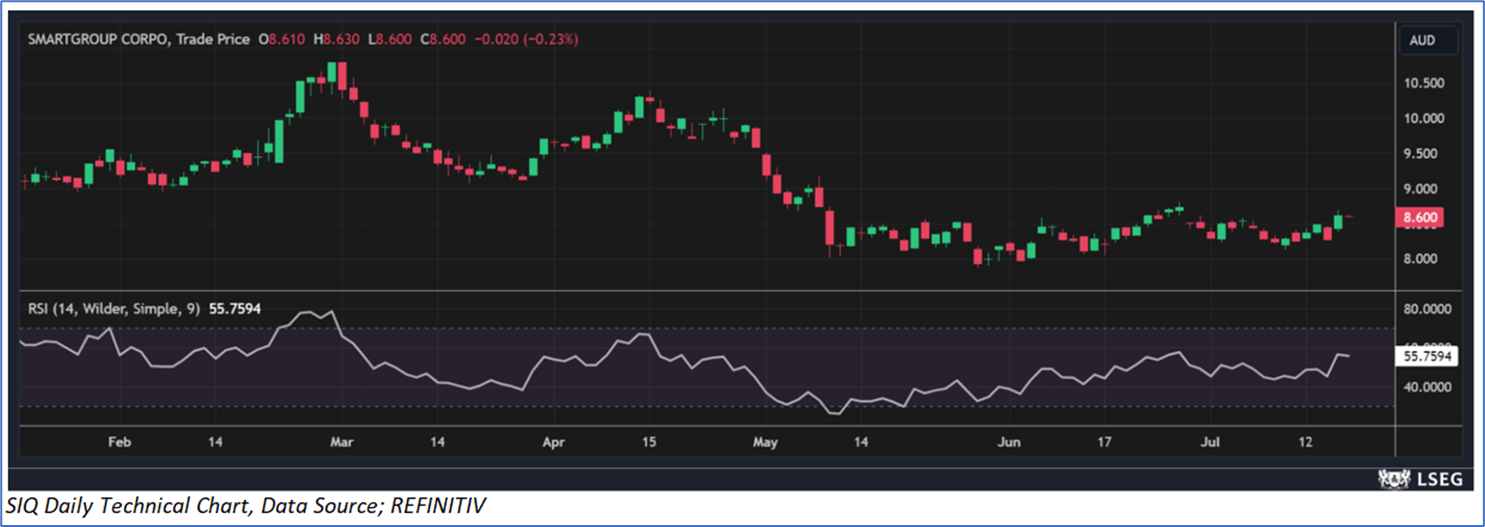This screenshot has height=527, width=1485.
Task: Click the Mar date axis label
Action: pyautogui.click(x=342, y=441)
